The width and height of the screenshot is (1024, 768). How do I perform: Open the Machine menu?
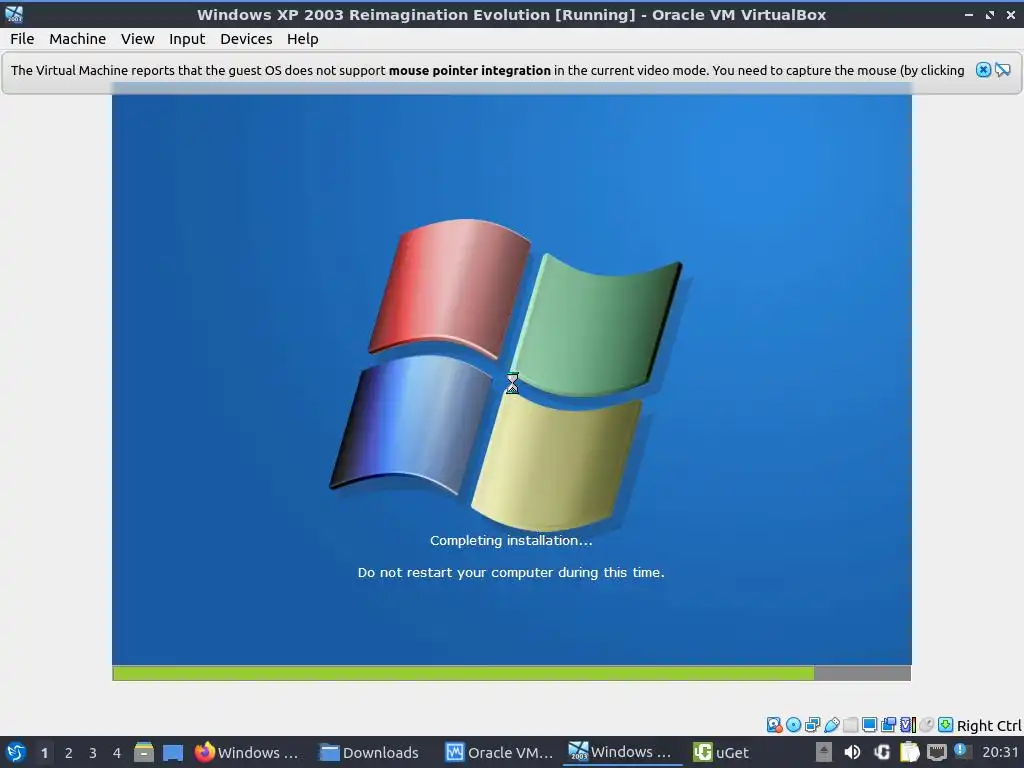click(x=77, y=39)
